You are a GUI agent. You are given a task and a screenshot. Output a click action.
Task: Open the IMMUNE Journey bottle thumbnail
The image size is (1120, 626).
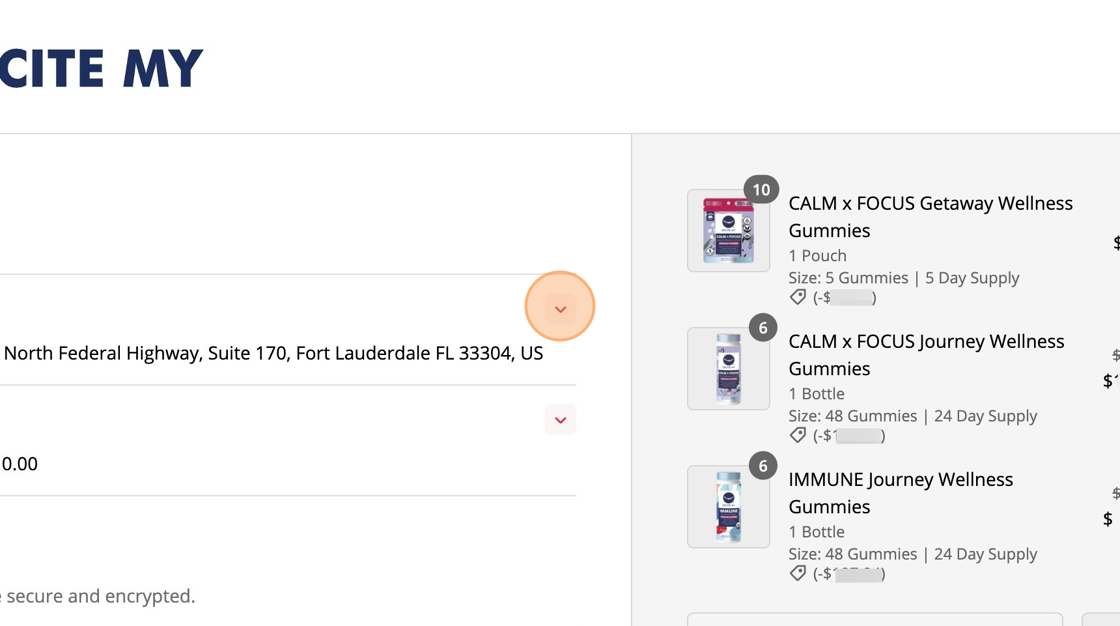tap(729, 507)
